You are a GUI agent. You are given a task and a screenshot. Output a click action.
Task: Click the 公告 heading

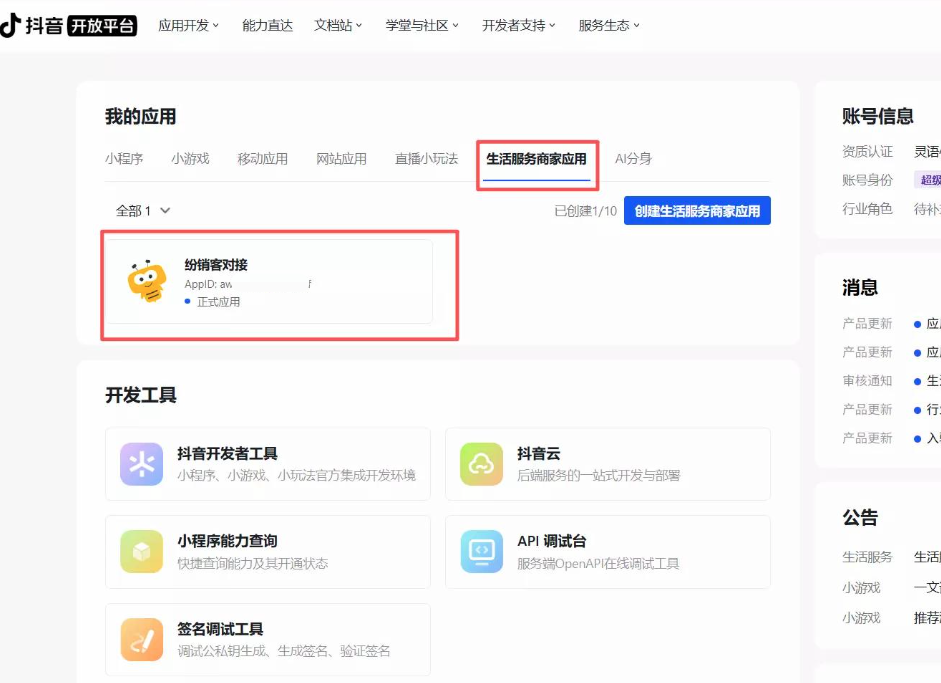(x=860, y=517)
